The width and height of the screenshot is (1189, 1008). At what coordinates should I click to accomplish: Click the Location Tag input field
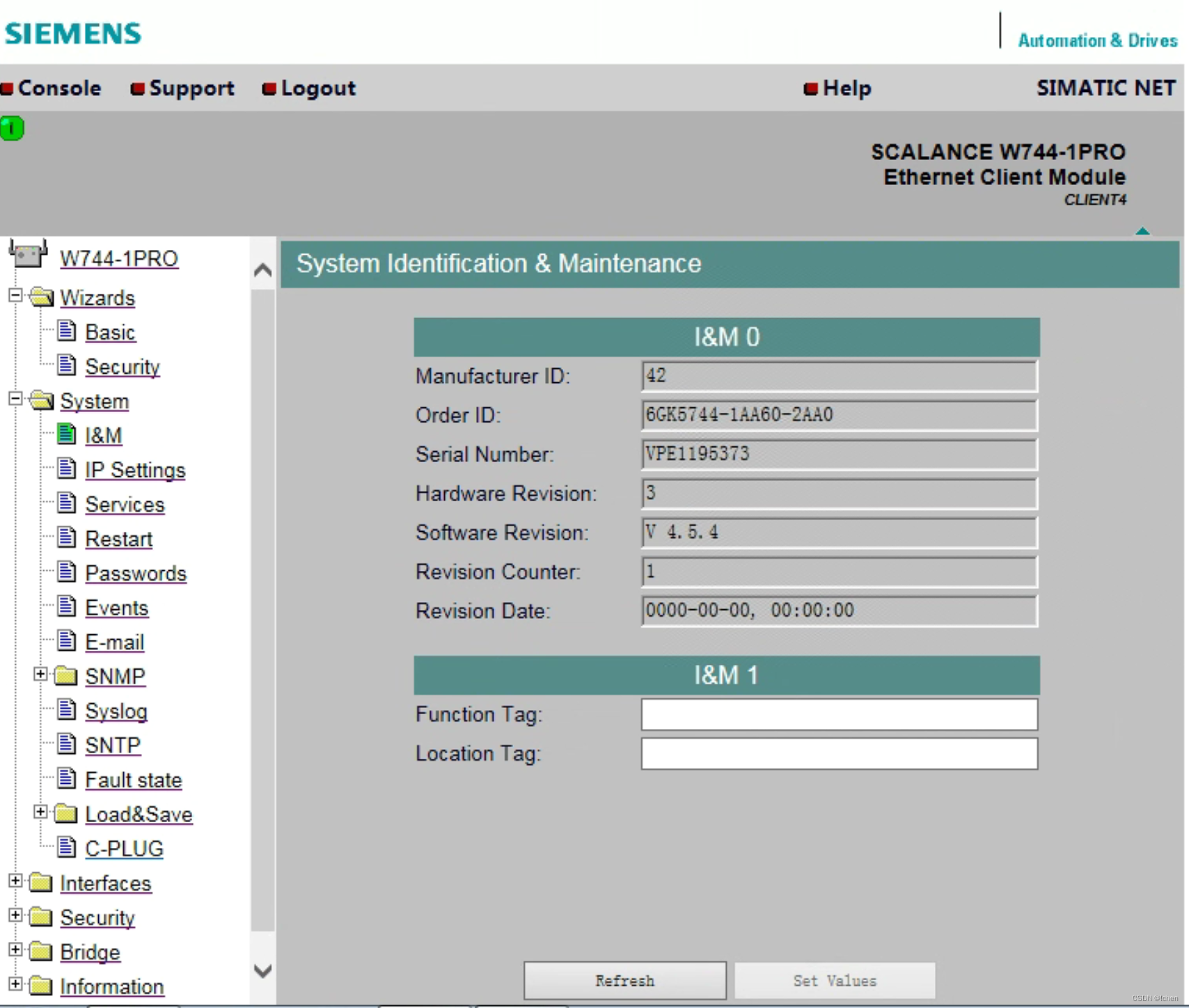[840, 753]
